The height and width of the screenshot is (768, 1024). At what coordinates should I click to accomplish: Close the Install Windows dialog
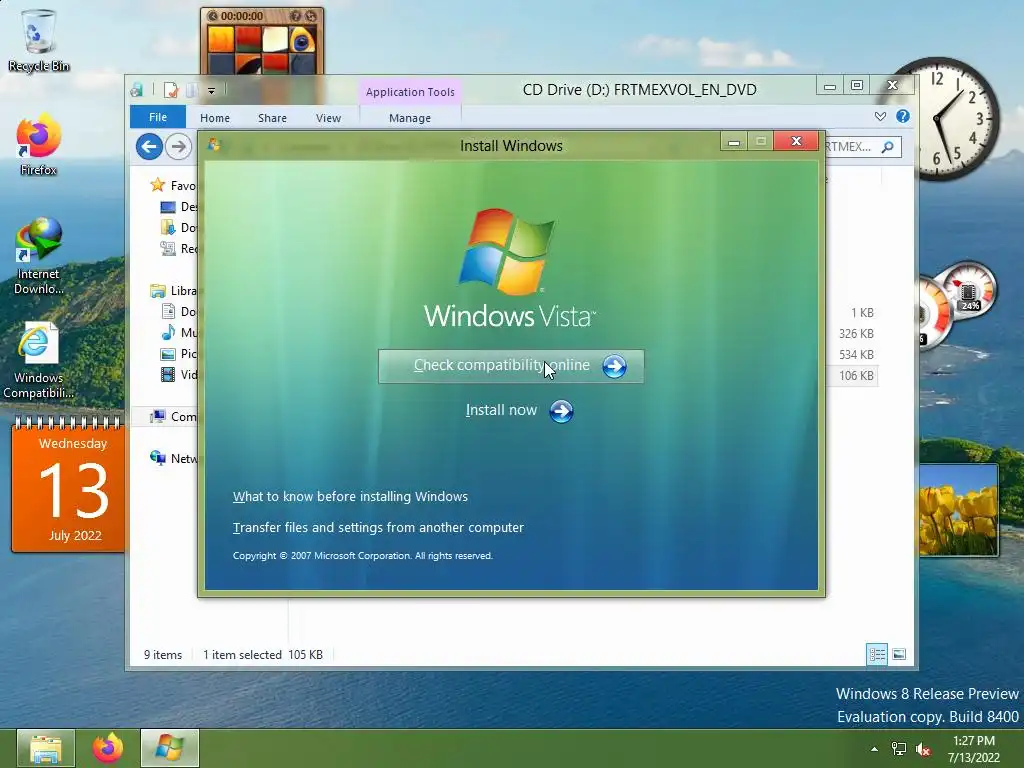point(796,141)
